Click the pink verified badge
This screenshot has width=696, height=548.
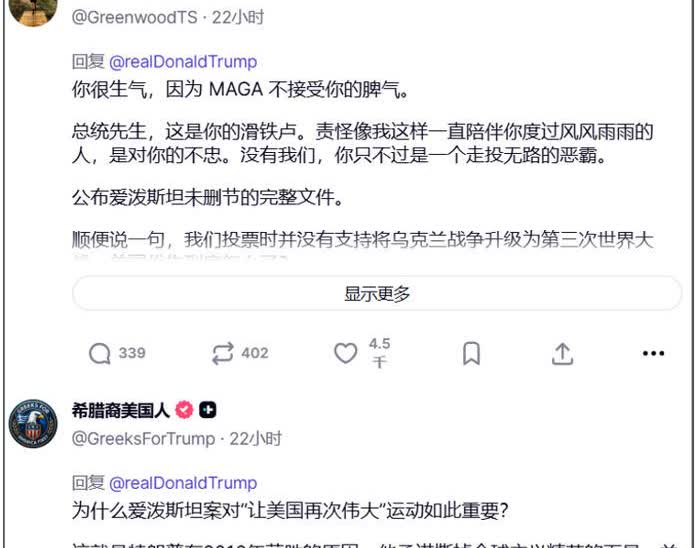[184, 410]
